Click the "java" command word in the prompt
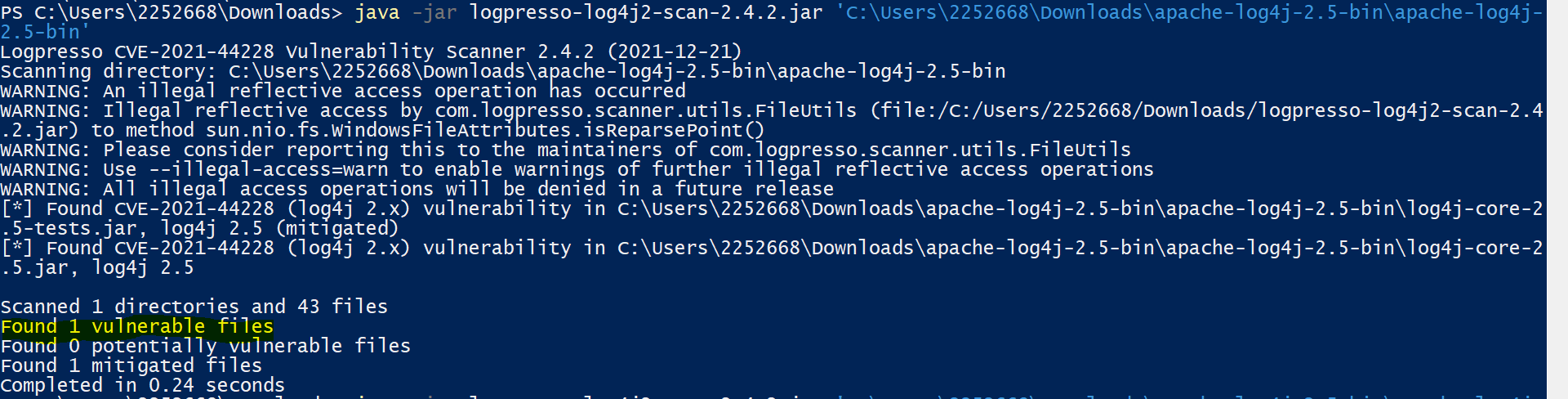This screenshot has height=399, width=1568. tap(377, 13)
